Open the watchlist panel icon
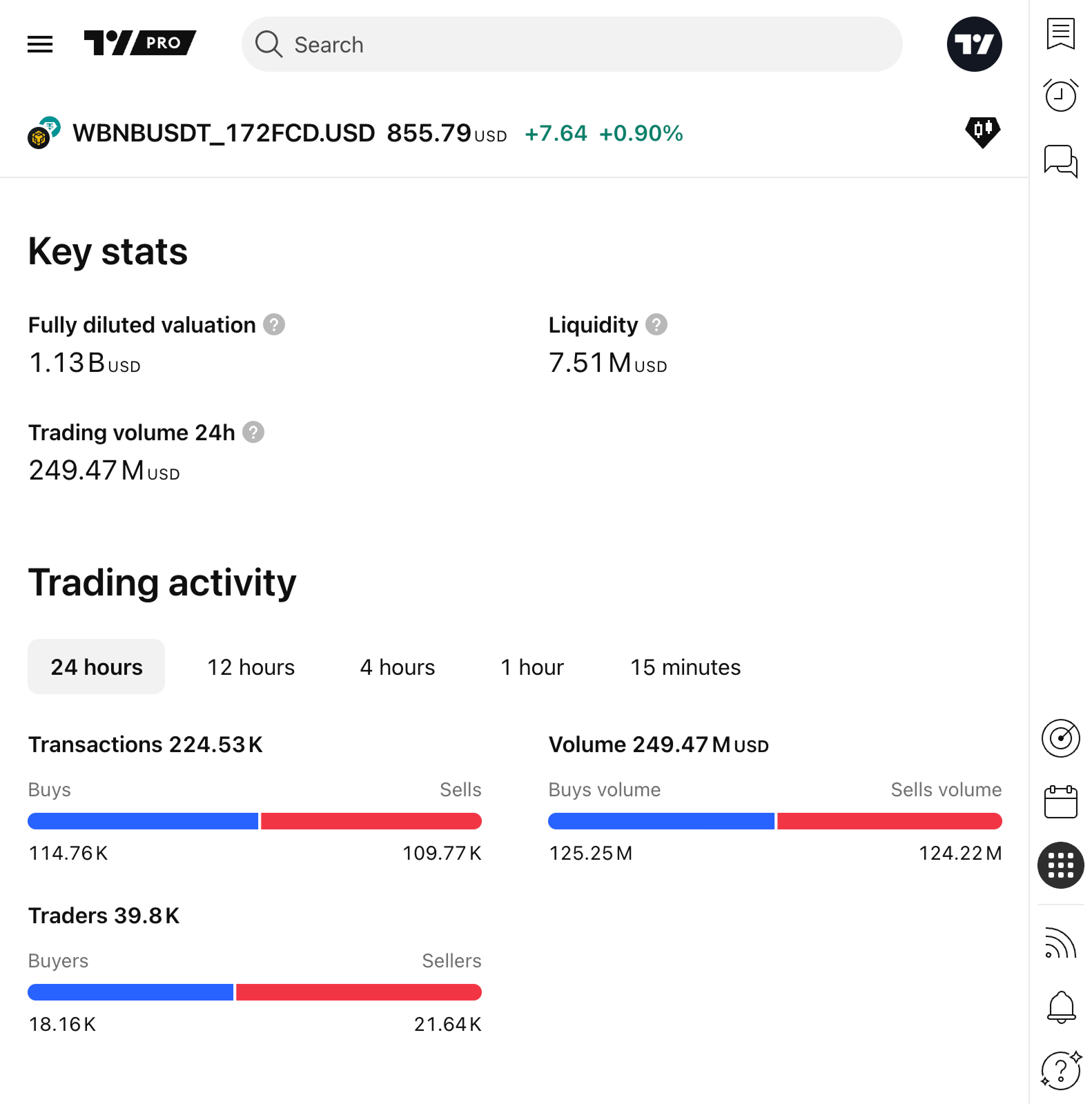 (1060, 34)
